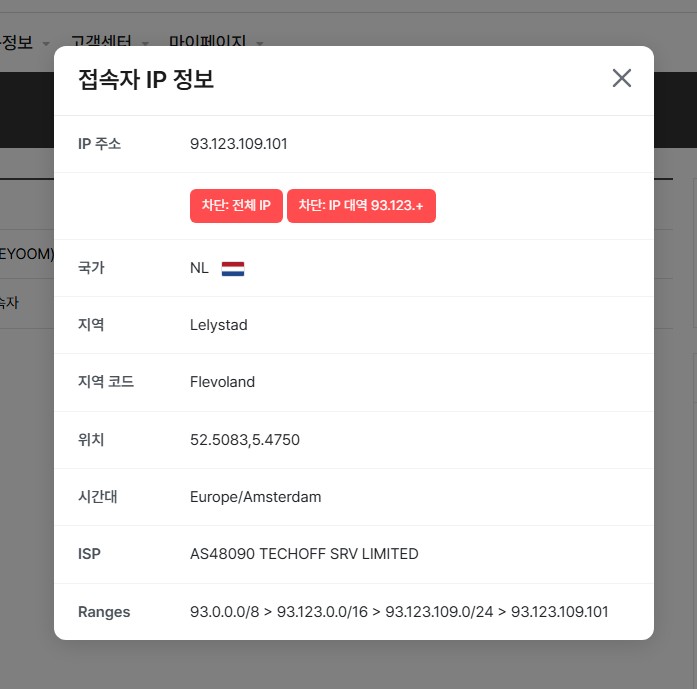The height and width of the screenshot is (689, 697).
Task: Select the IP address in the IP 주소 row
Action: tap(238, 144)
